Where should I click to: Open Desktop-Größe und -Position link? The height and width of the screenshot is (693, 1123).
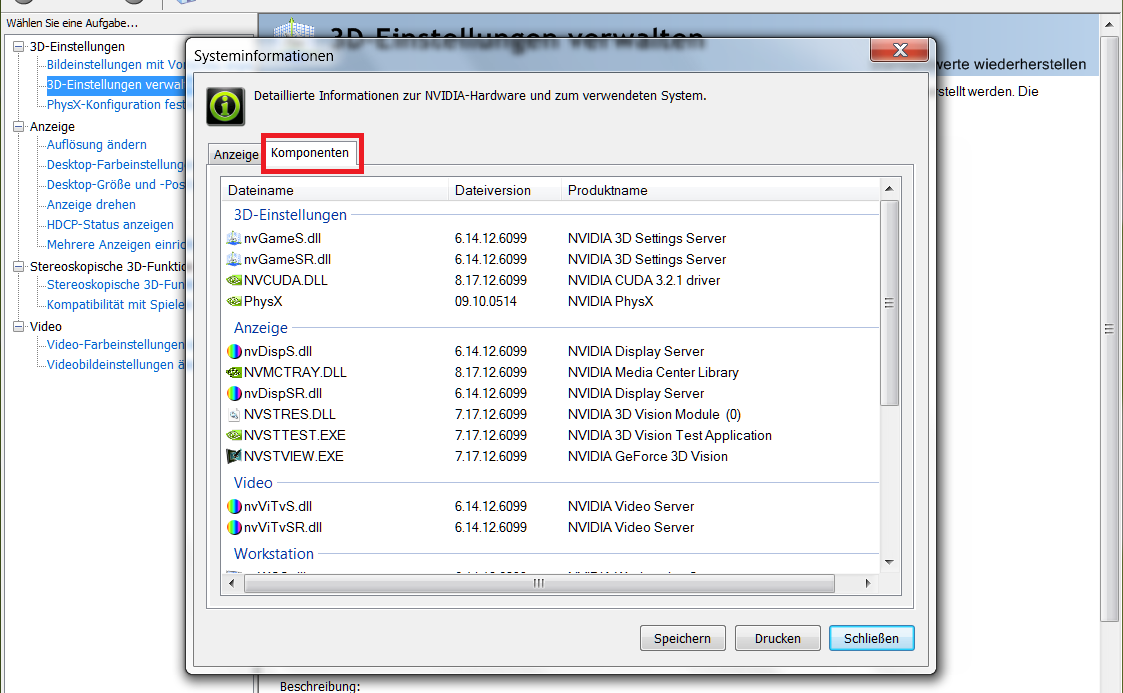115,185
